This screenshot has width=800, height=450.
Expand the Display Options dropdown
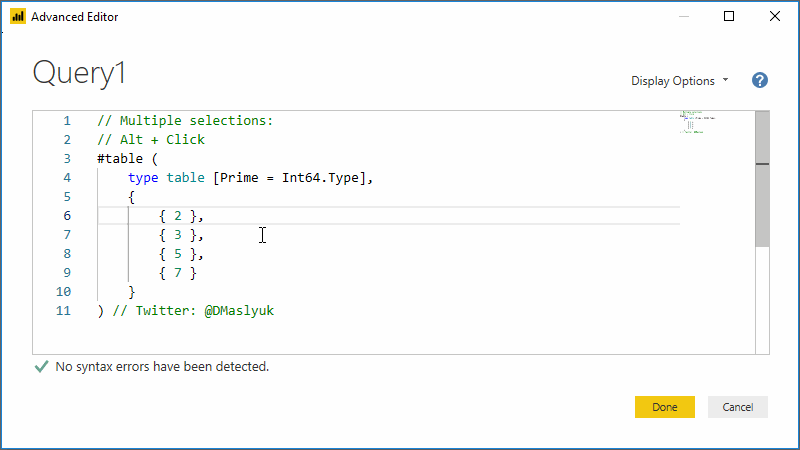pyautogui.click(x=680, y=81)
